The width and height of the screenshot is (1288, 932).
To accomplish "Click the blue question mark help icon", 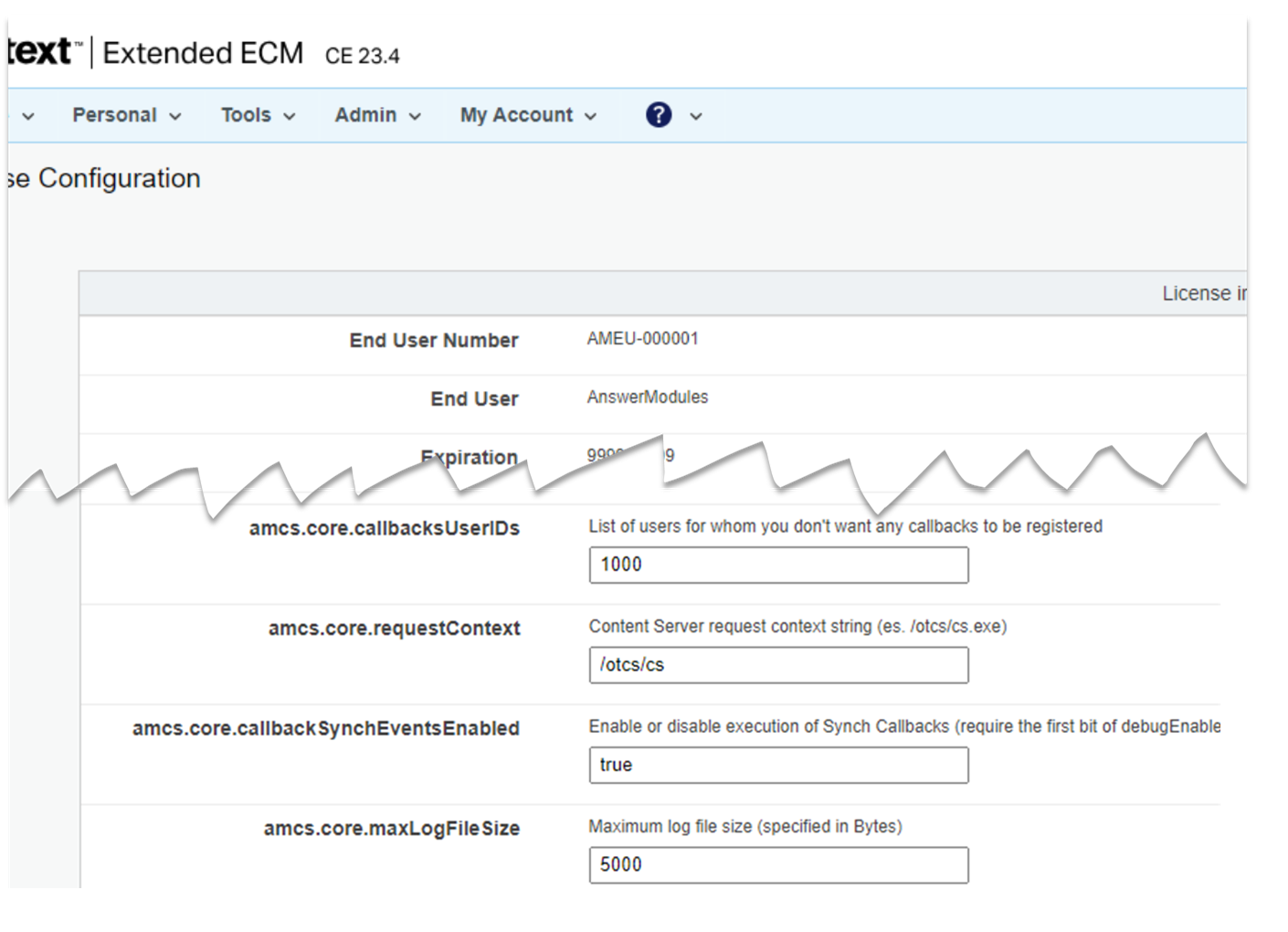I will point(658,115).
